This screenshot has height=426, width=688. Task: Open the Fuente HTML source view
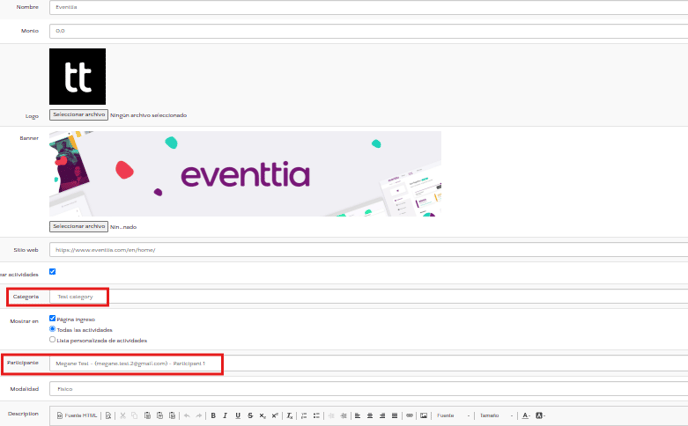coord(77,414)
